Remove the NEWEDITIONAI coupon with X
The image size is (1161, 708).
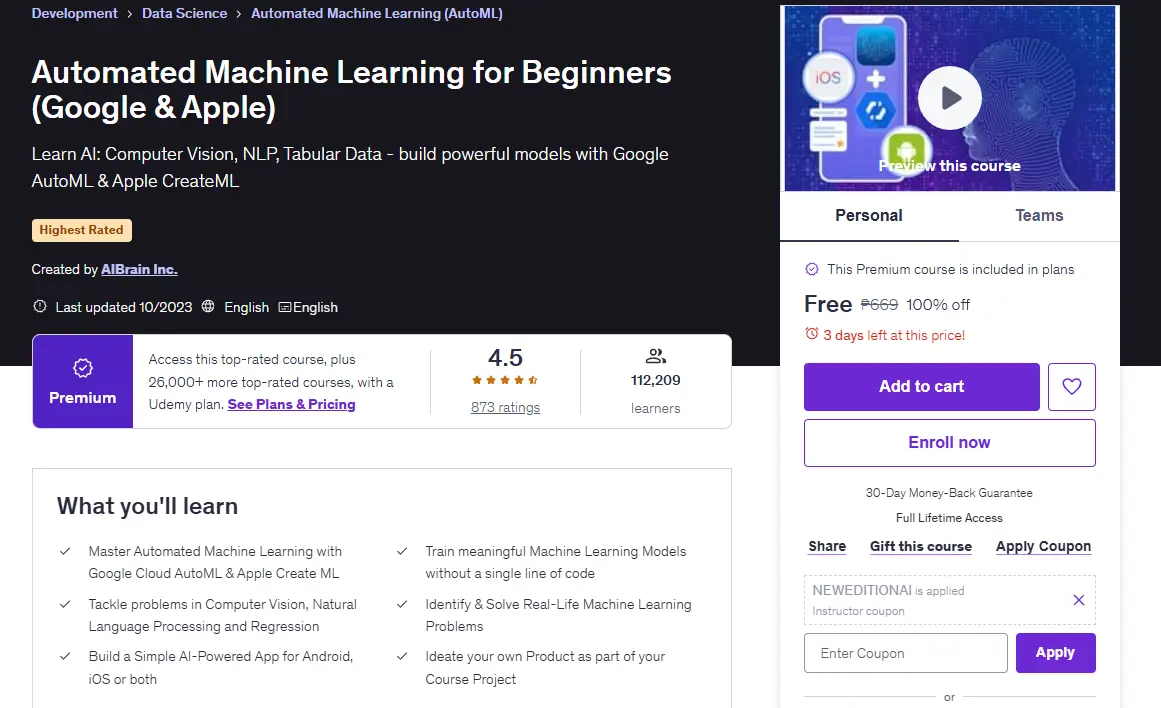1079,600
